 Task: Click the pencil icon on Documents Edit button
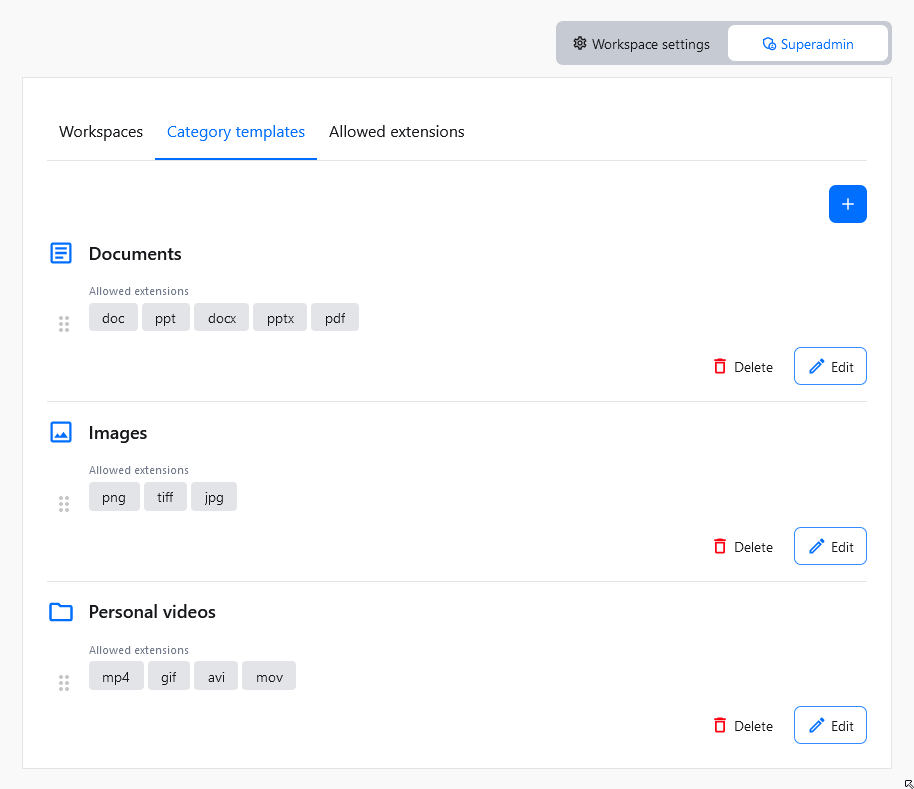(817, 366)
